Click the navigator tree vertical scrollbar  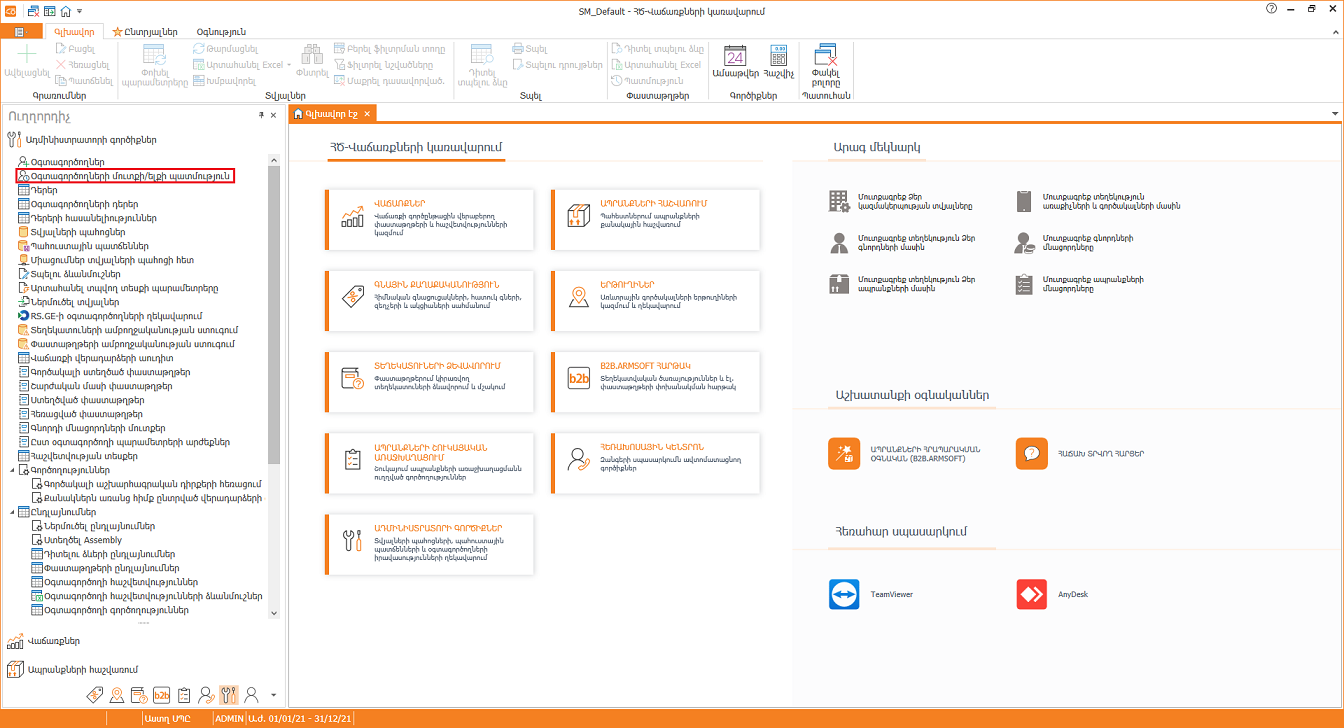pos(274,315)
